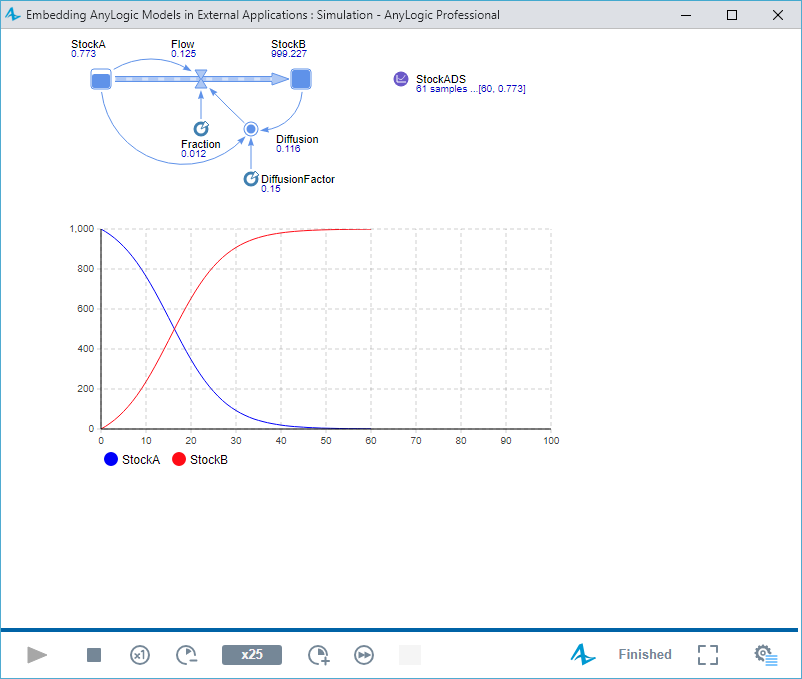Image resolution: width=802 pixels, height=679 pixels.
Task: Select the StockB stock element
Action: 301,79
